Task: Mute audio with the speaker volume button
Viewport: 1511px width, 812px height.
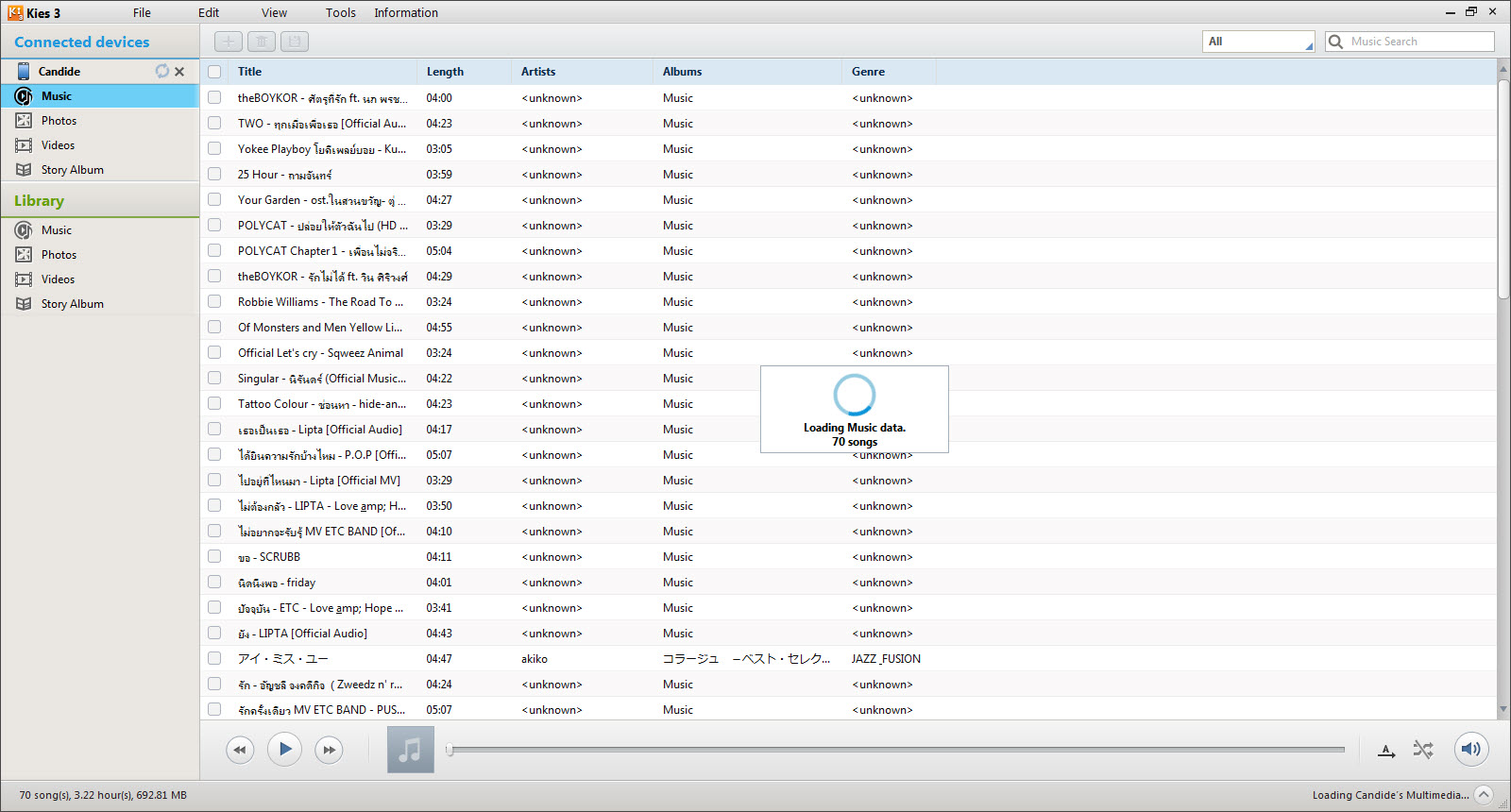Action: pos(1470,750)
